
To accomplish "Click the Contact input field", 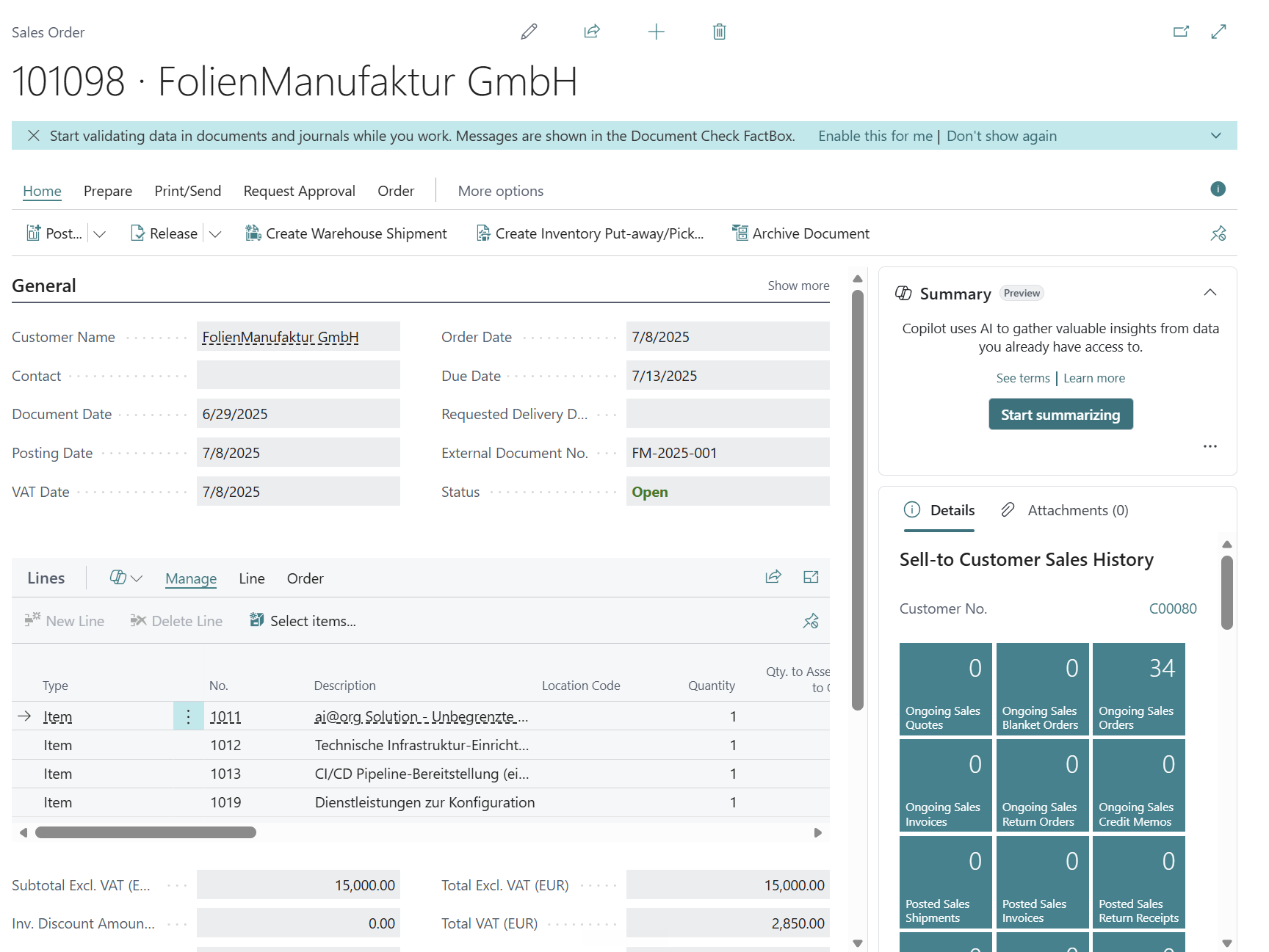I will [x=298, y=376].
